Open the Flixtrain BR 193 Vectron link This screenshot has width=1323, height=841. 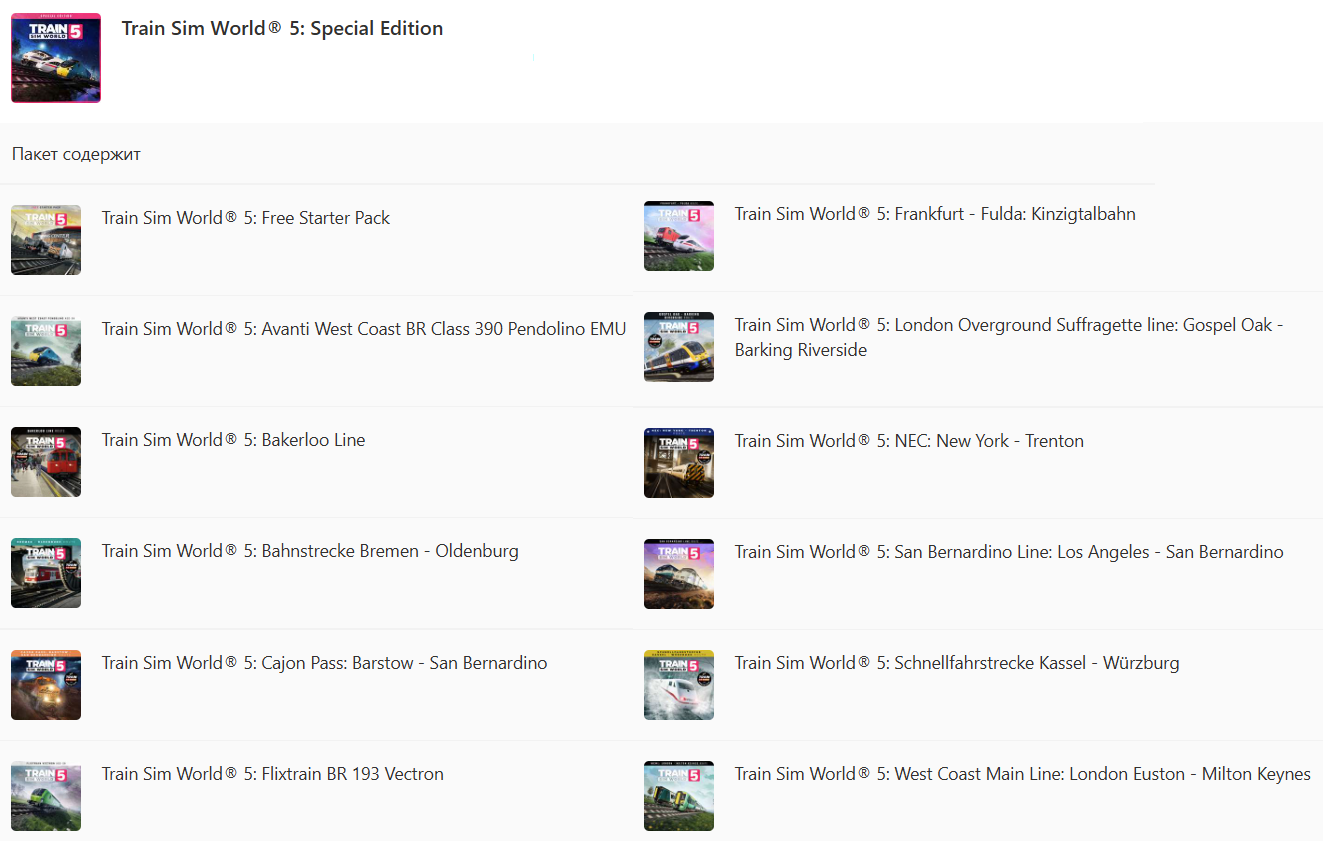pos(272,774)
